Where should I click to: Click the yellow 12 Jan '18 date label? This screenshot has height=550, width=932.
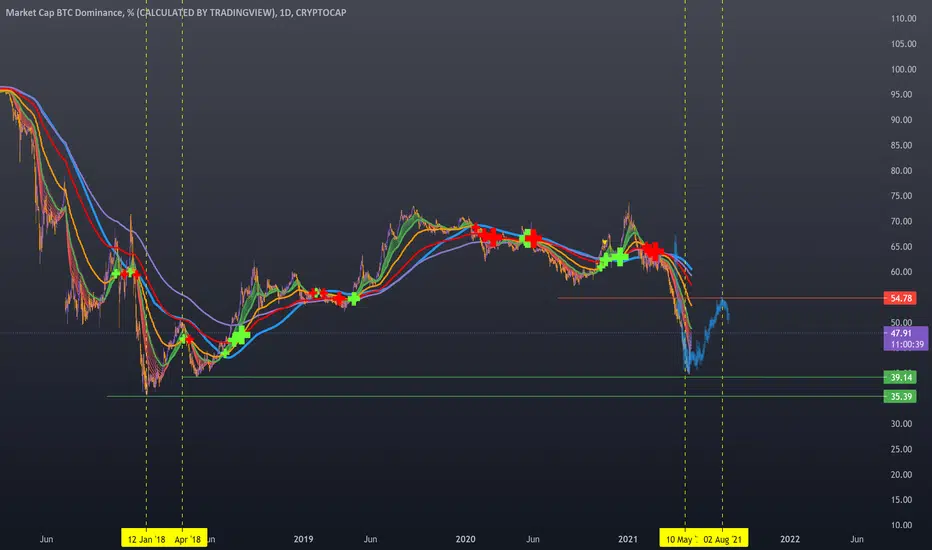point(146,539)
